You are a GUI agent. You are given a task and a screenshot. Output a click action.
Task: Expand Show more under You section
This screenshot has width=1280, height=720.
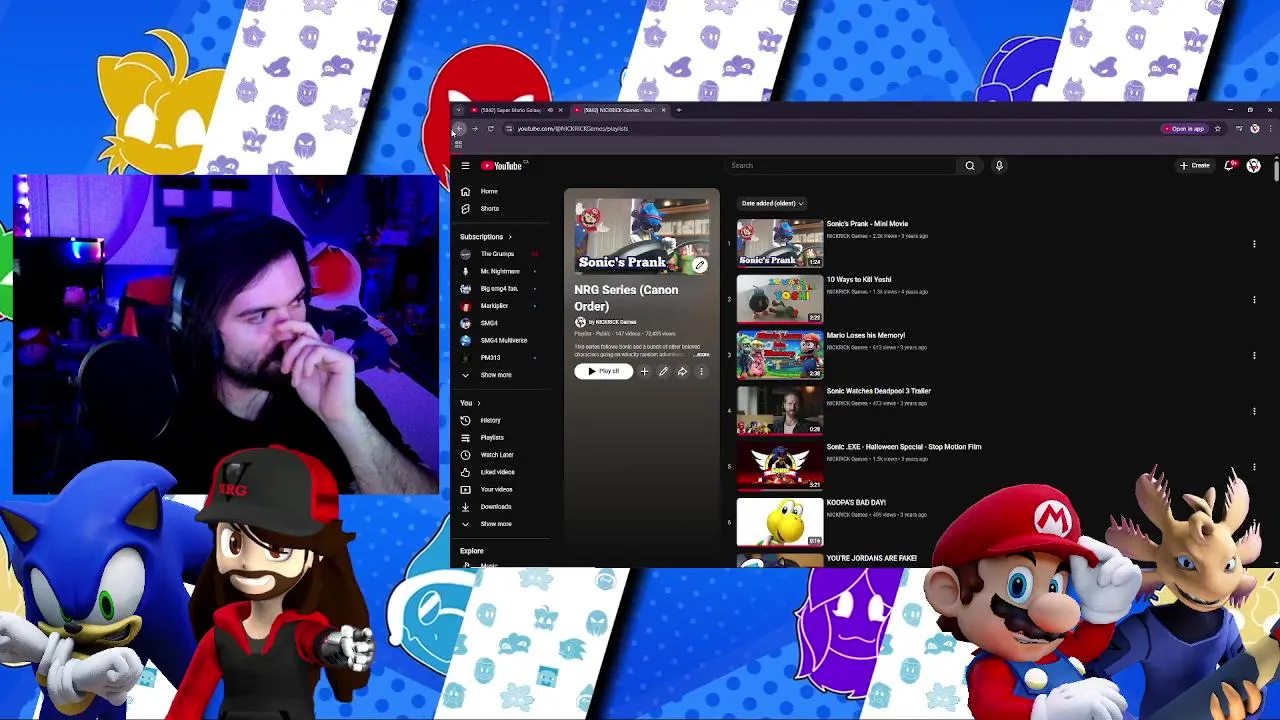496,524
